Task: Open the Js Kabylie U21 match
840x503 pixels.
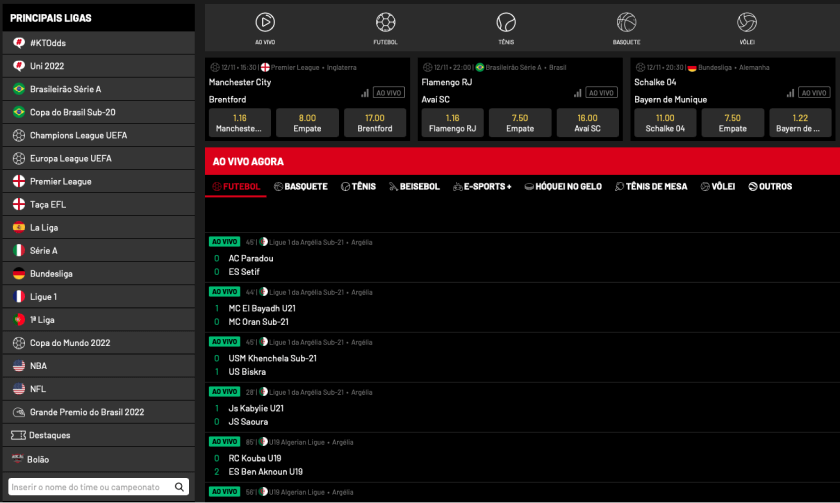Action: [x=522, y=407]
